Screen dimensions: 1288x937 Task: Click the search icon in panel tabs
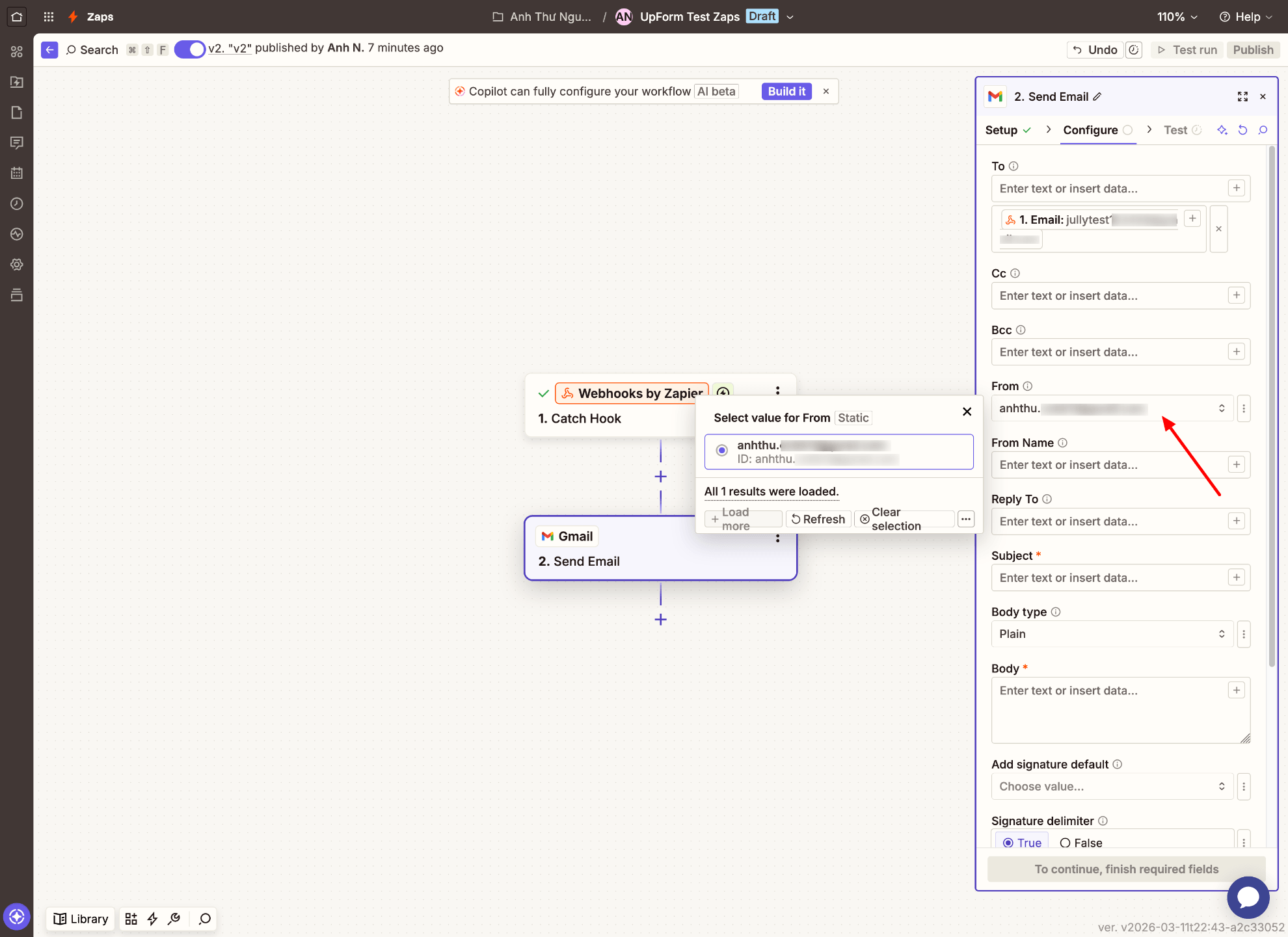click(x=1263, y=130)
